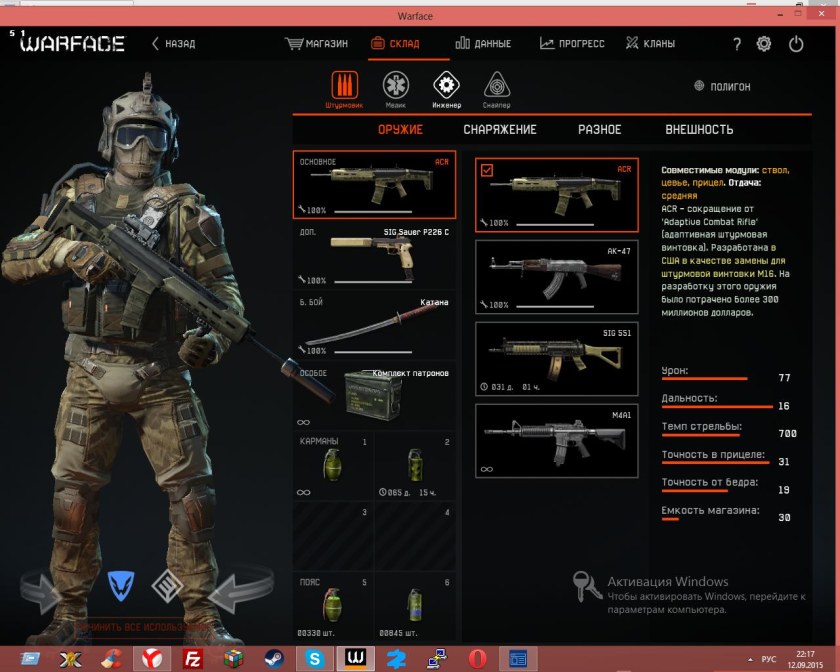Image resolution: width=840 pixels, height=672 pixels.
Task: Rotate character left with arrow
Action: pos(42,591)
